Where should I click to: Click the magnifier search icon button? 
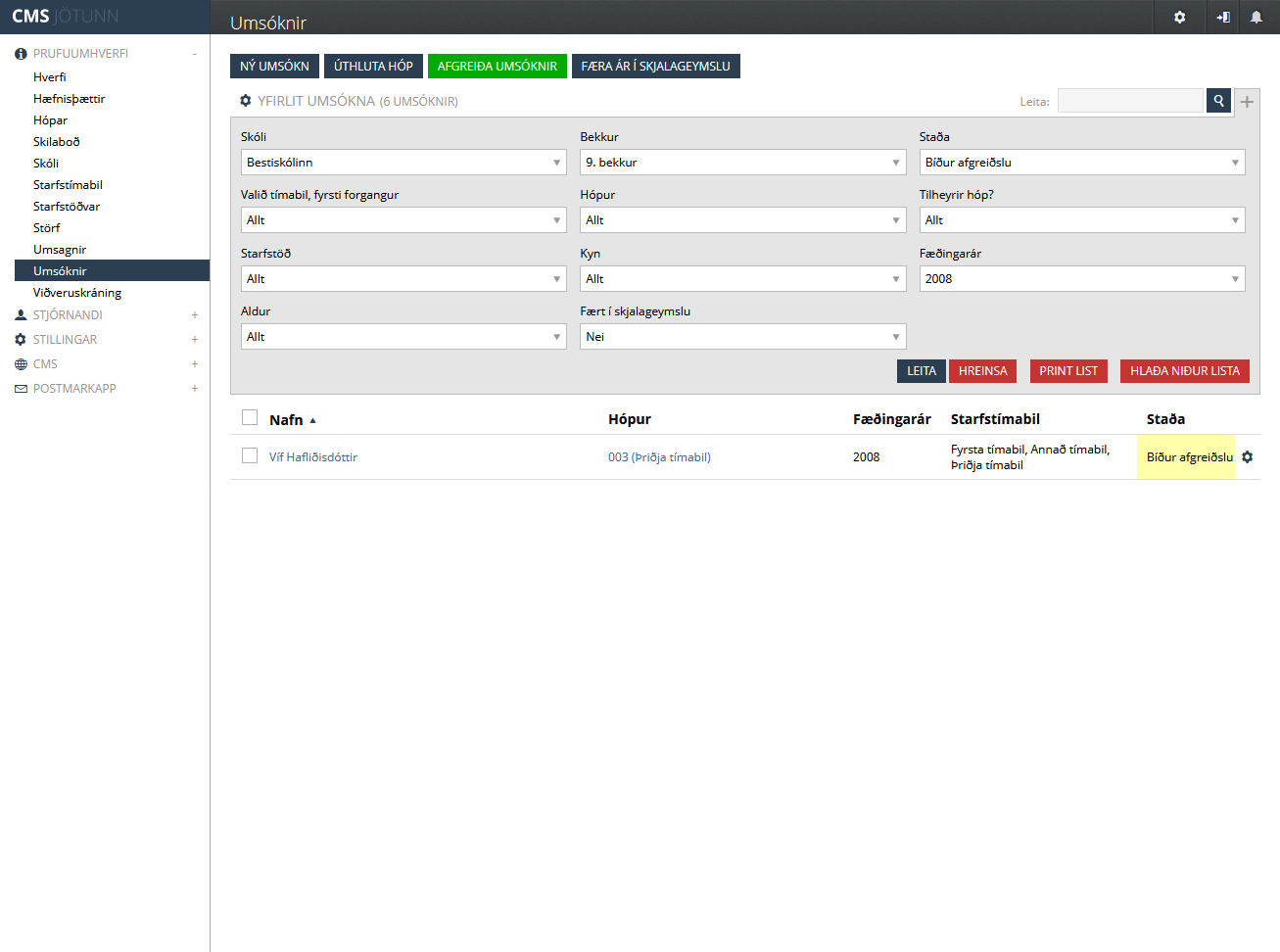1218,101
